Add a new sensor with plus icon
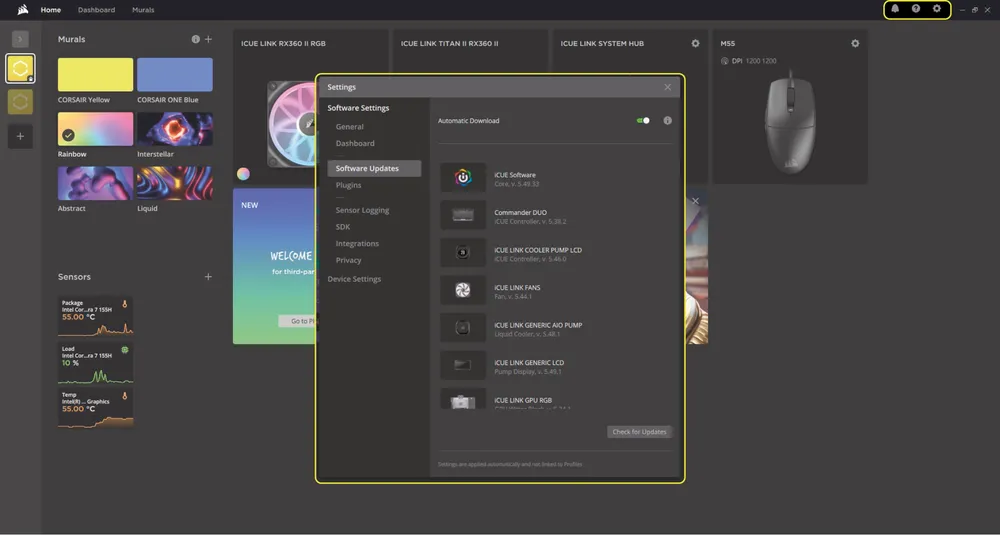This screenshot has height=535, width=1000. point(208,277)
